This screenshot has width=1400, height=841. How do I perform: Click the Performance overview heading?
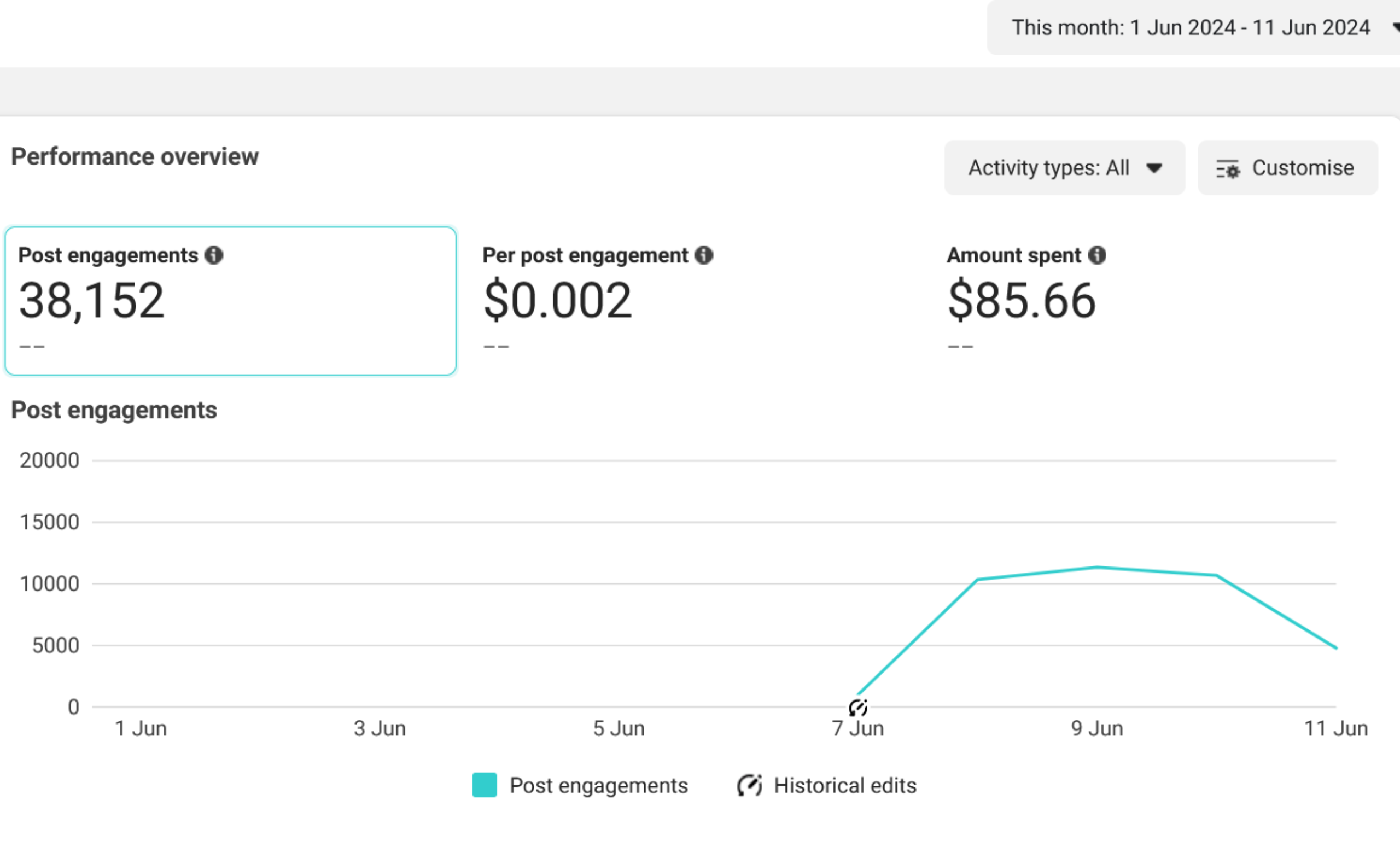coord(135,157)
